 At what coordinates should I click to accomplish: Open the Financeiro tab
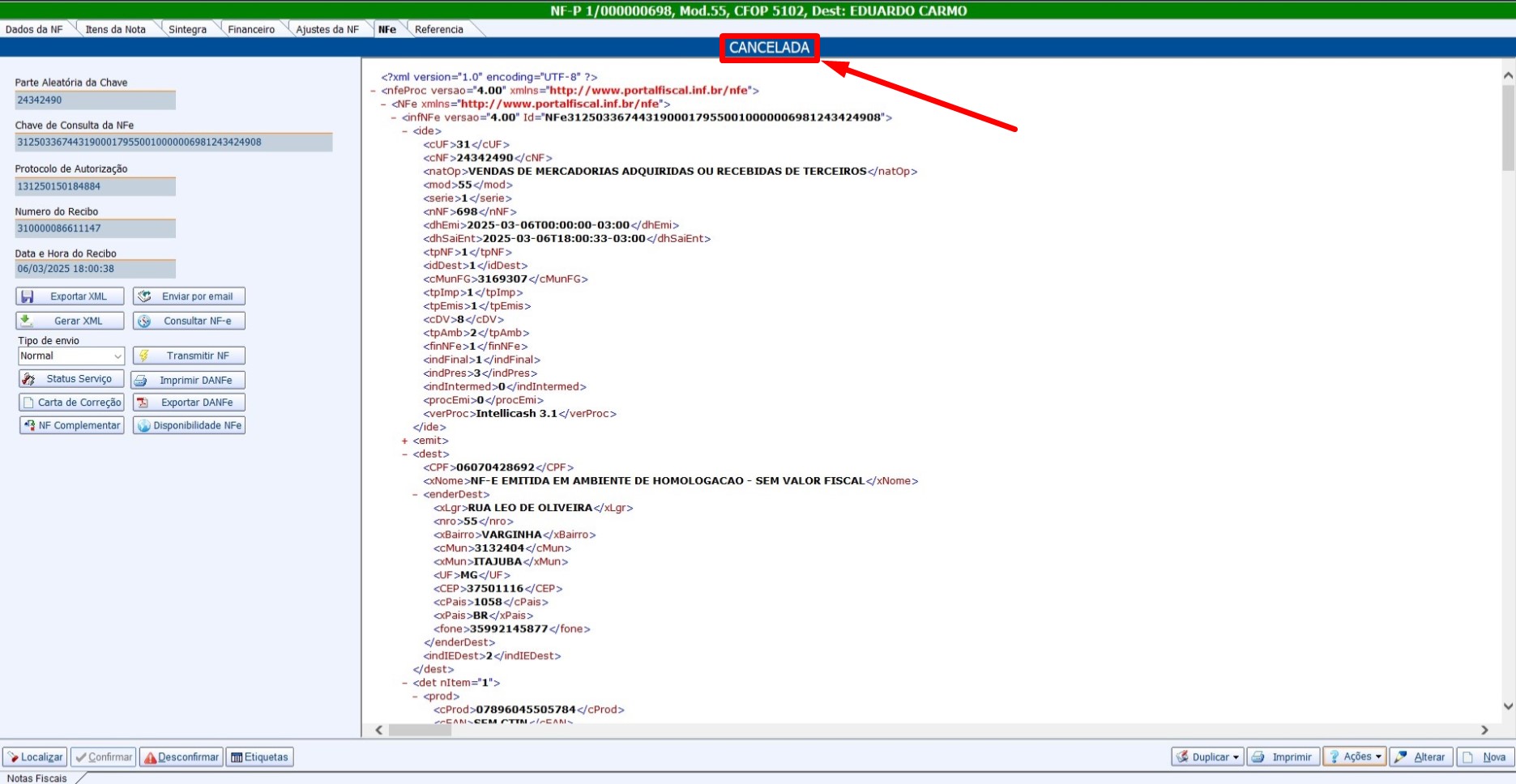coord(251,29)
